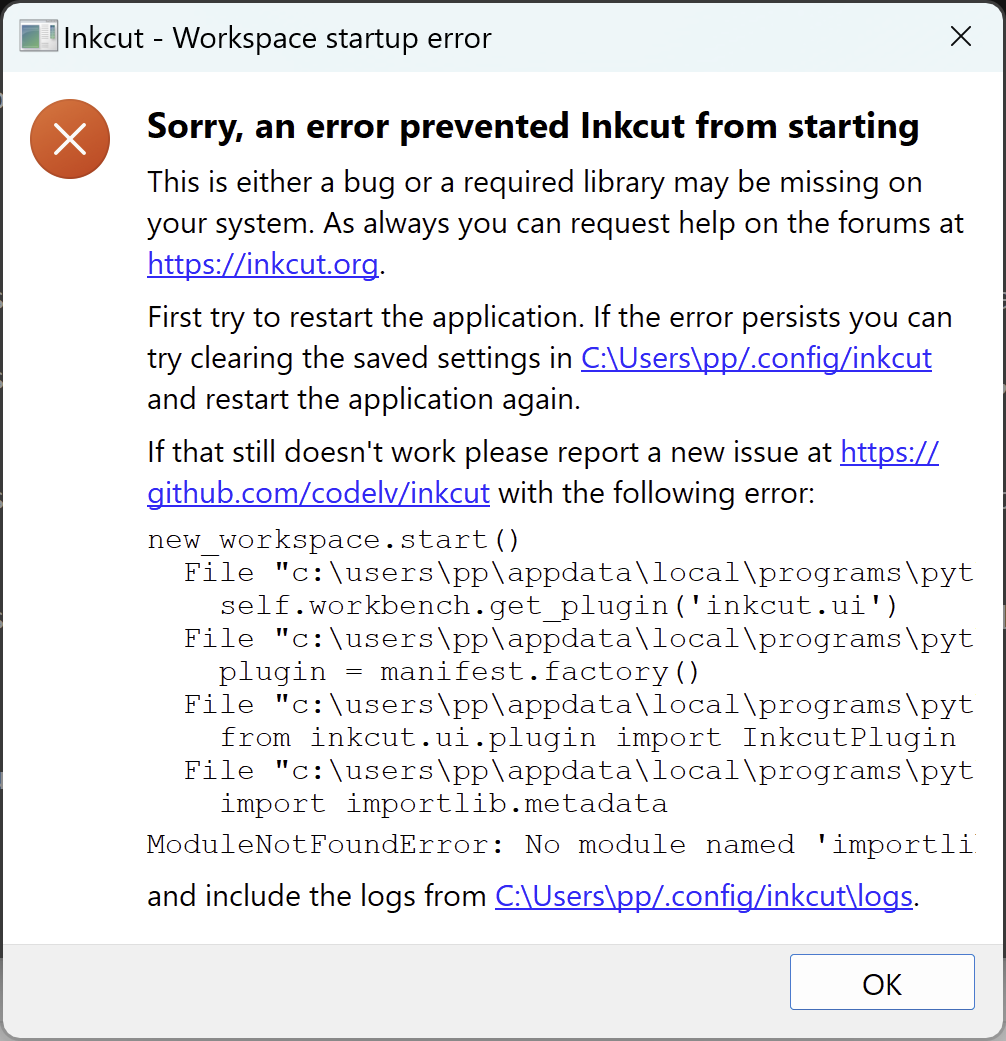Close the Workspace startup error dialog

pos(960,37)
